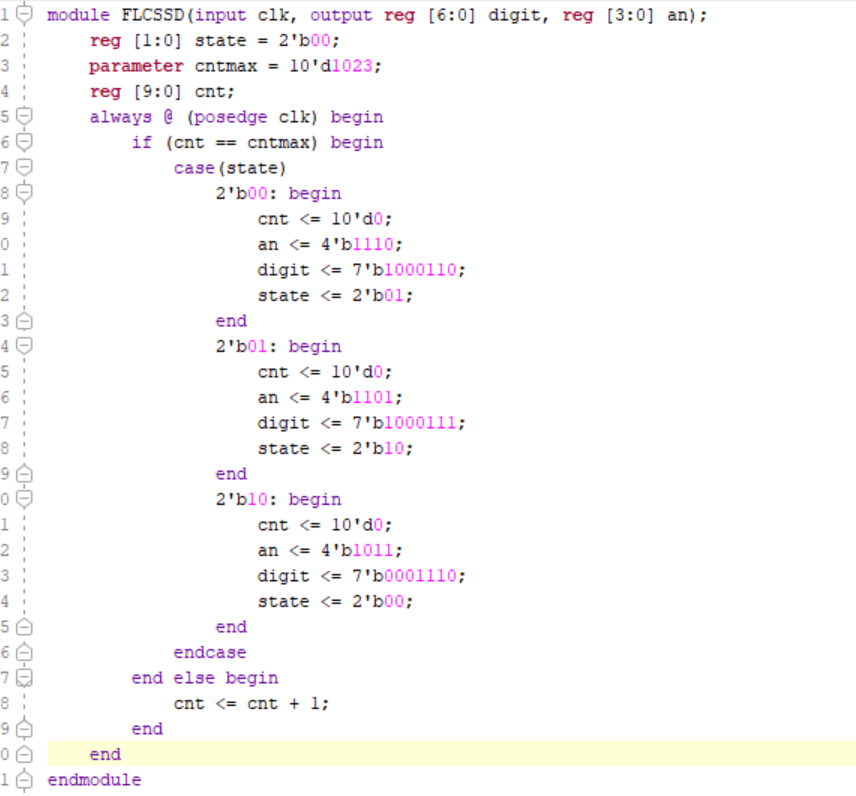
Task: Click fold end marker beside endmodule
Action: click(x=25, y=780)
